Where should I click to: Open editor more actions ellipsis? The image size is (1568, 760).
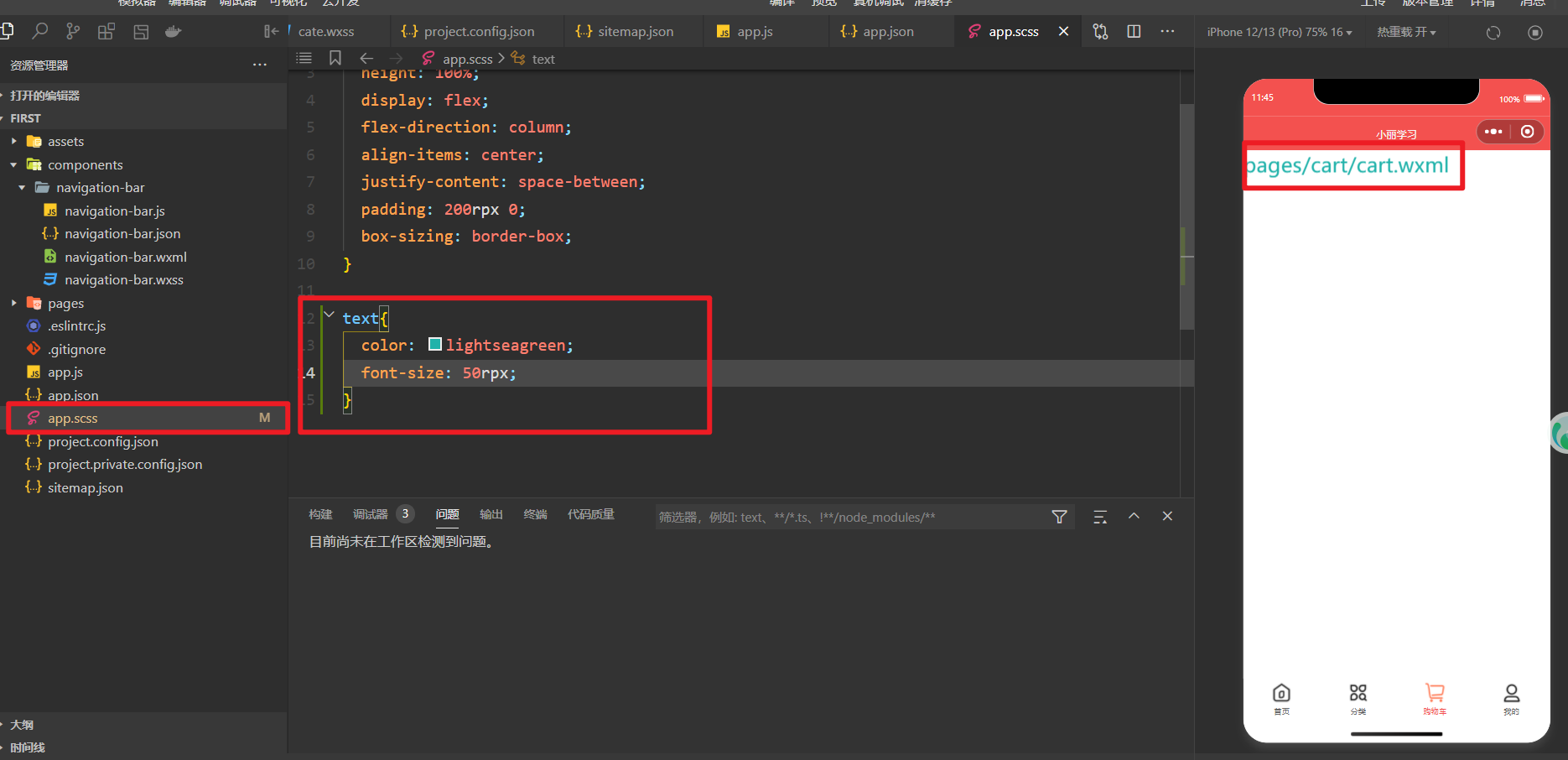(1167, 32)
